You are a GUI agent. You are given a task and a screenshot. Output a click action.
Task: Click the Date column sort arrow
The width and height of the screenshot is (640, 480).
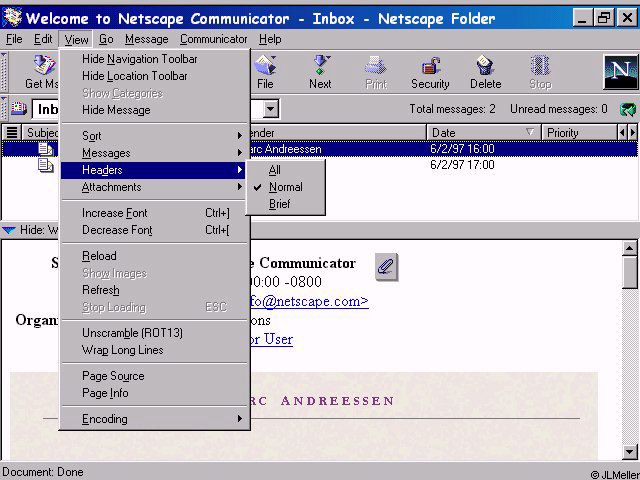530,132
